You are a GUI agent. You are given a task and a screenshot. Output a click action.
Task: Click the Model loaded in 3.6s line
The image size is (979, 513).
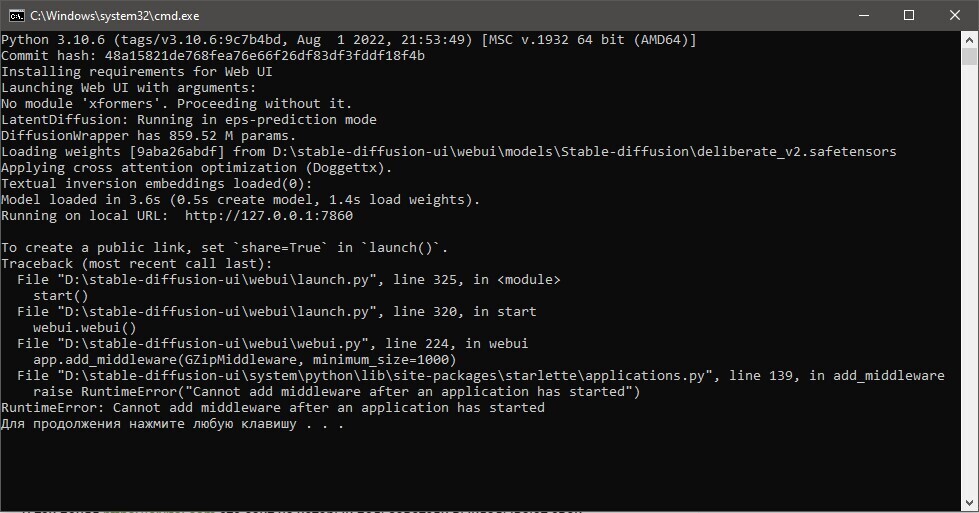[241, 200]
